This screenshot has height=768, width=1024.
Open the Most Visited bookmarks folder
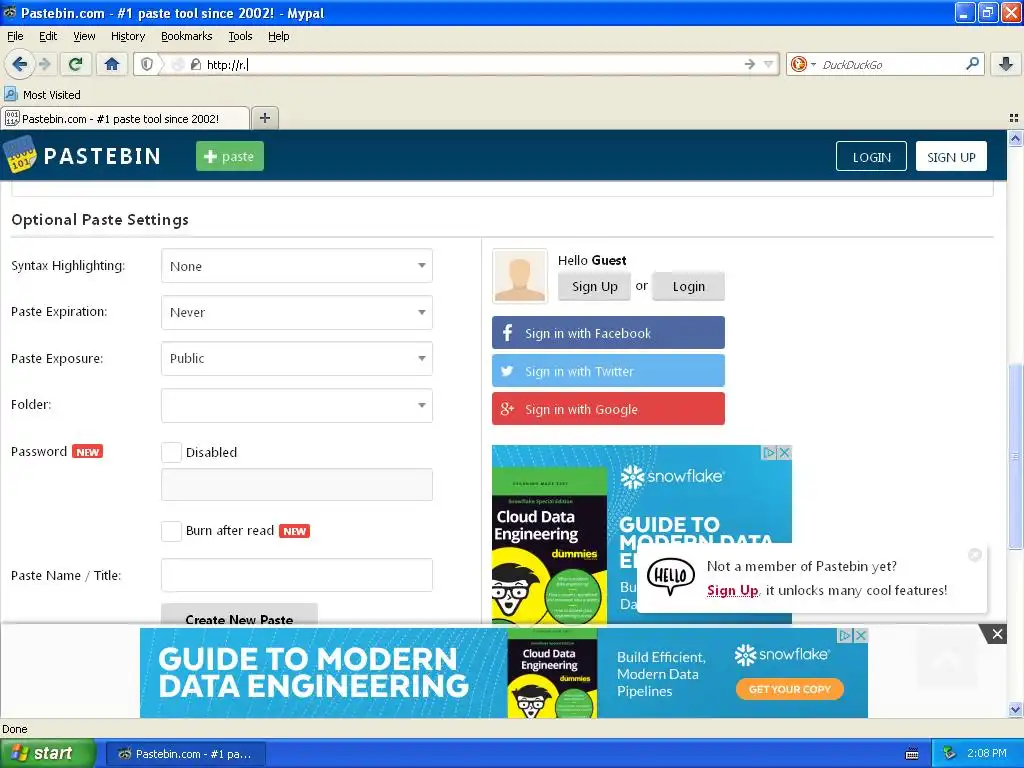[x=42, y=95]
